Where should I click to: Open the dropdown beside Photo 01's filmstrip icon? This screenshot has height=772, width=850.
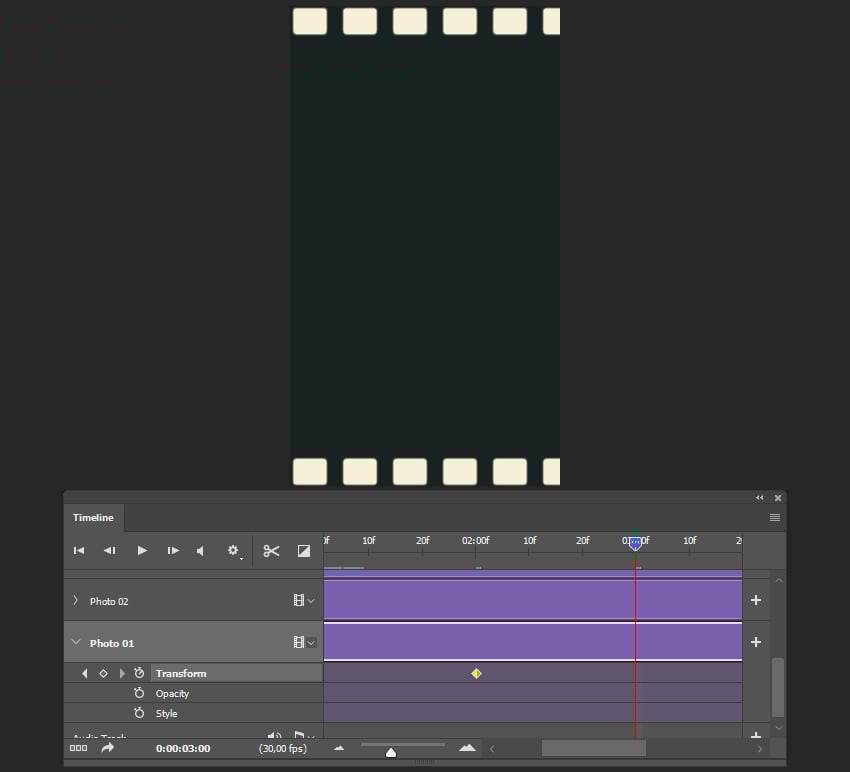(313, 642)
